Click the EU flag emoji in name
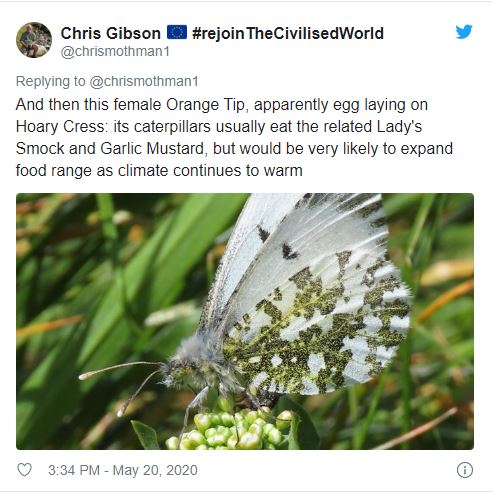 click(x=177, y=33)
